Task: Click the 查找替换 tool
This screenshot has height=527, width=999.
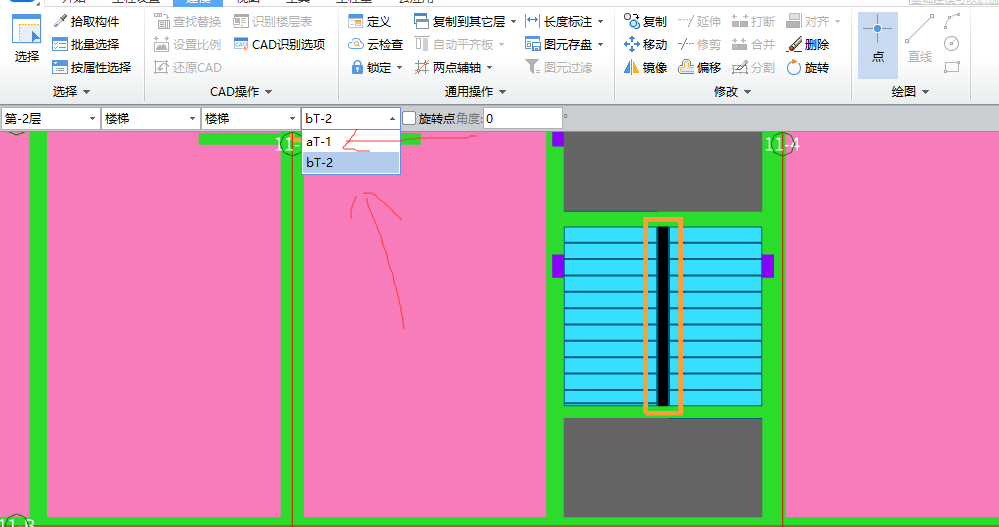Action: click(x=188, y=22)
